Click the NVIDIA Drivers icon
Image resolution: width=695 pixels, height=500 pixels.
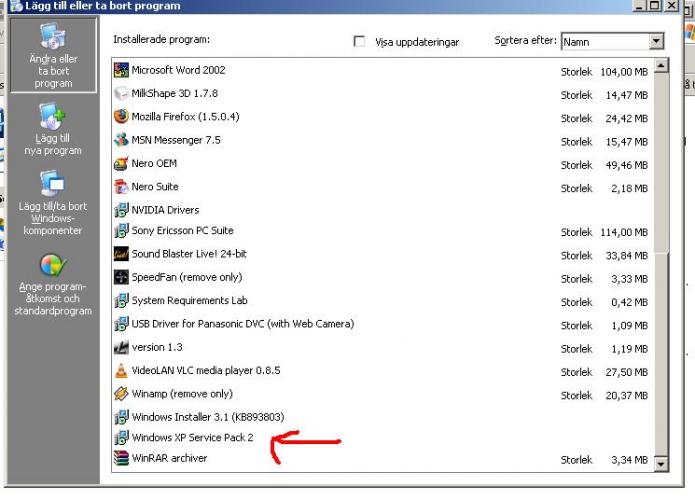pyautogui.click(x=121, y=210)
